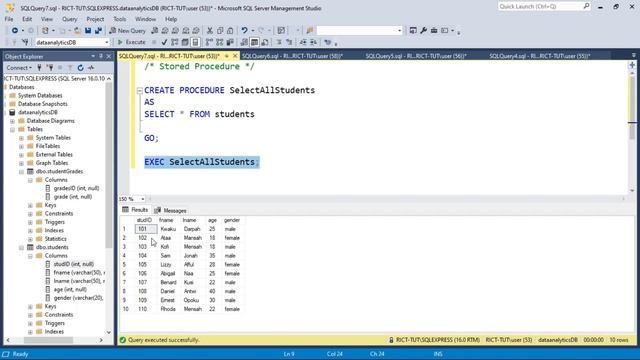Click the Open File folder icon

pos(77,31)
